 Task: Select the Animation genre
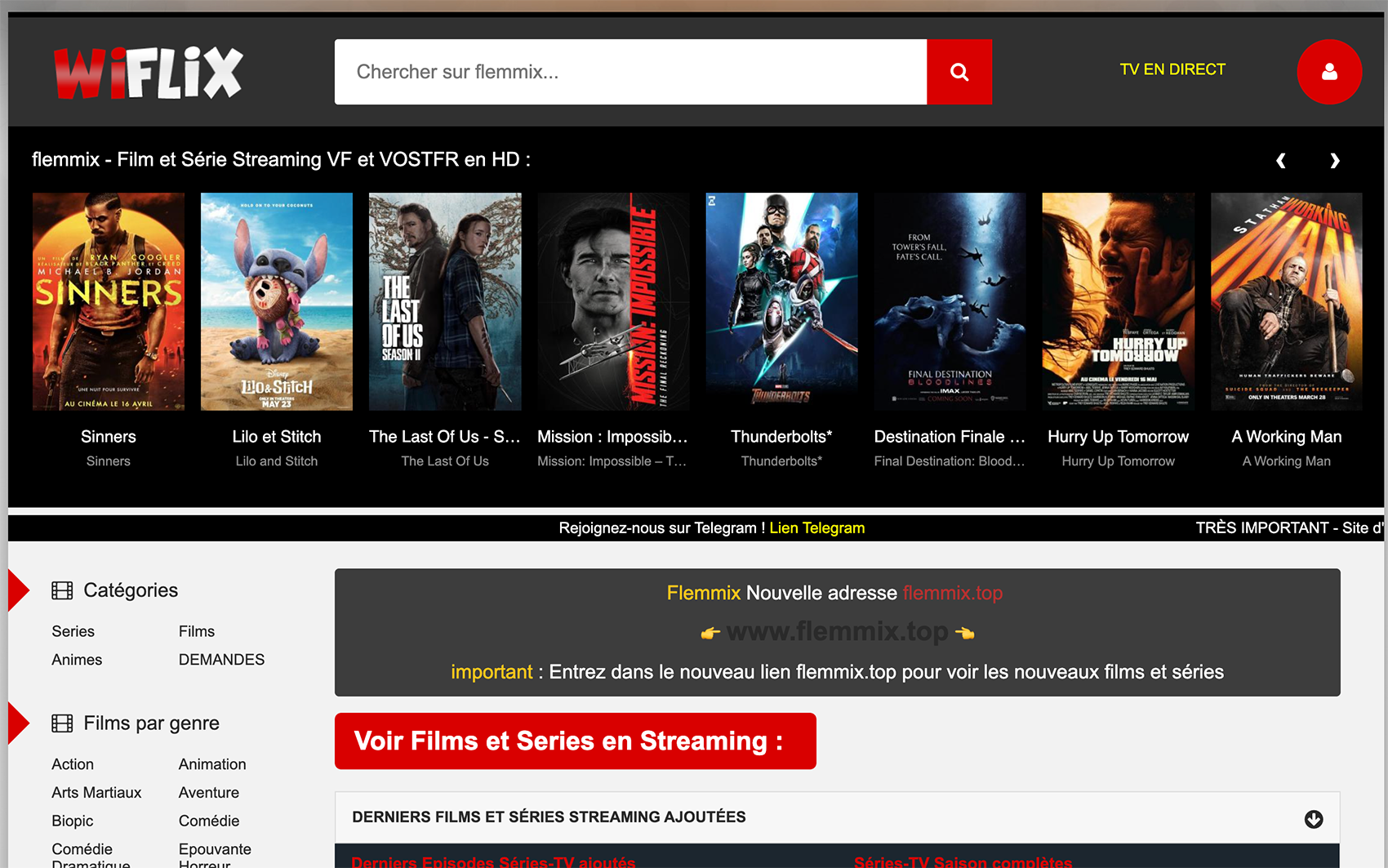click(212, 764)
